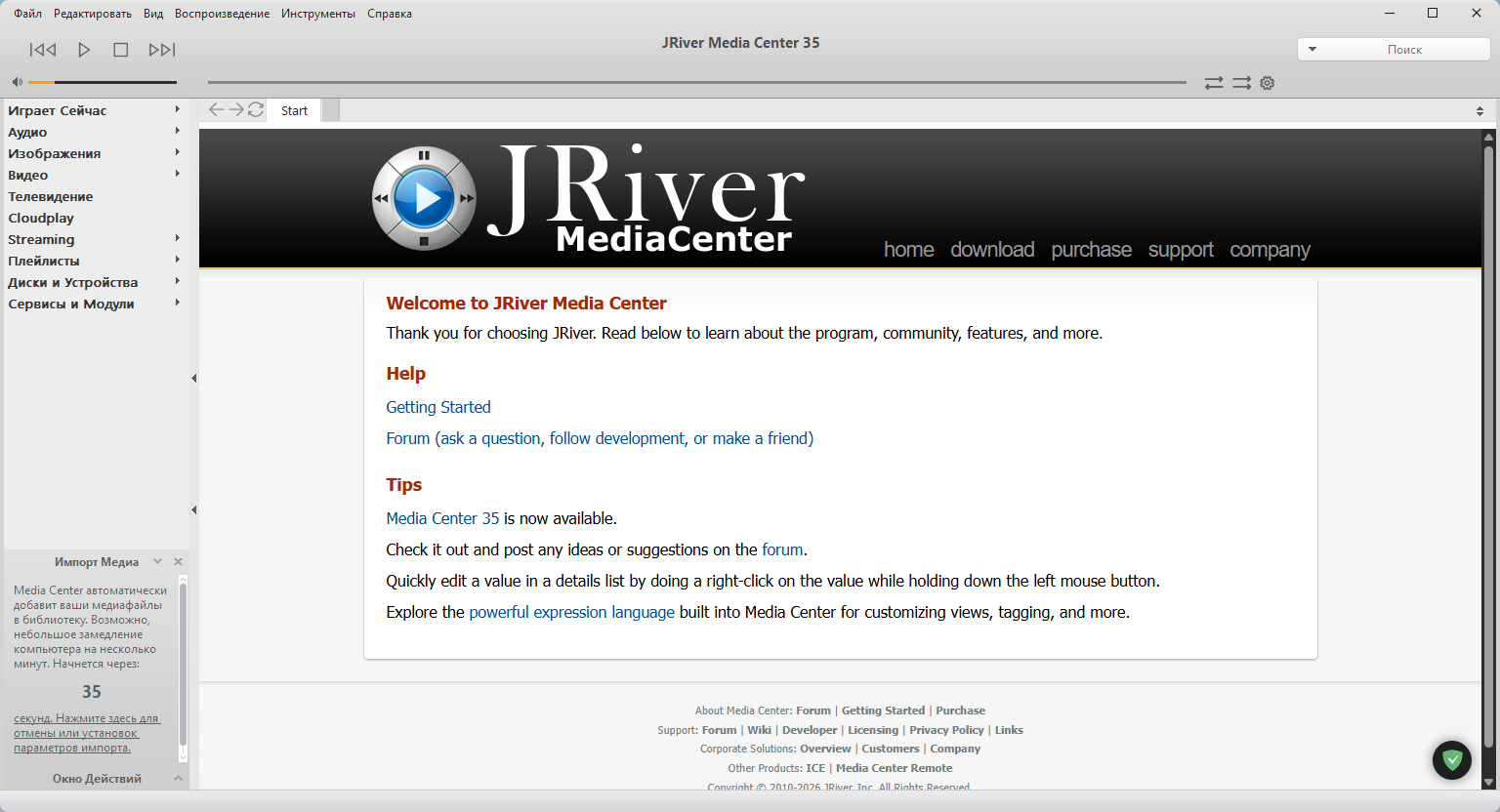The image size is (1500, 812).
Task: Open the search field dropdown arrow
Action: (1312, 50)
